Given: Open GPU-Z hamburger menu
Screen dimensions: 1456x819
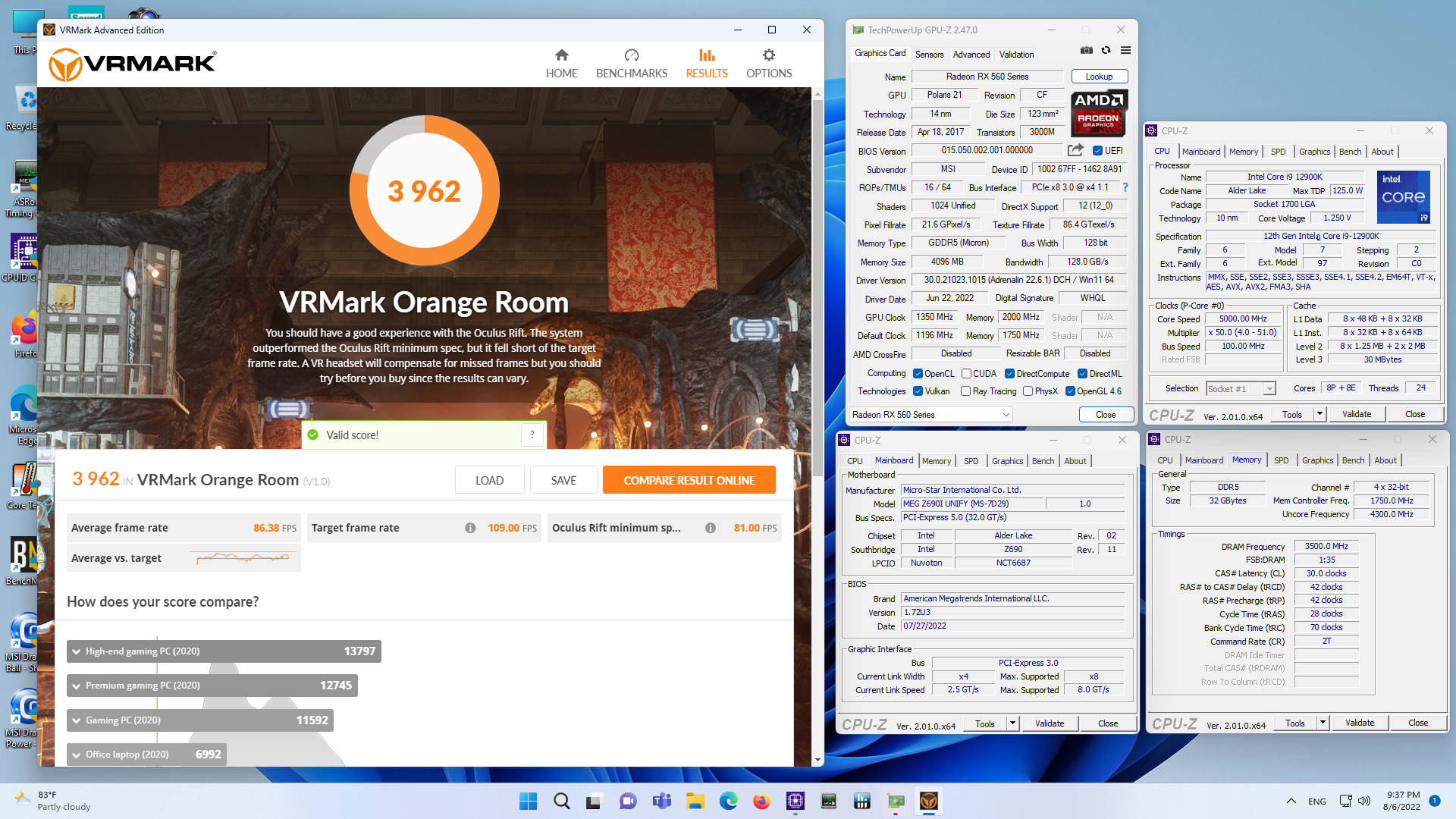Looking at the screenshot, I should click(1126, 51).
